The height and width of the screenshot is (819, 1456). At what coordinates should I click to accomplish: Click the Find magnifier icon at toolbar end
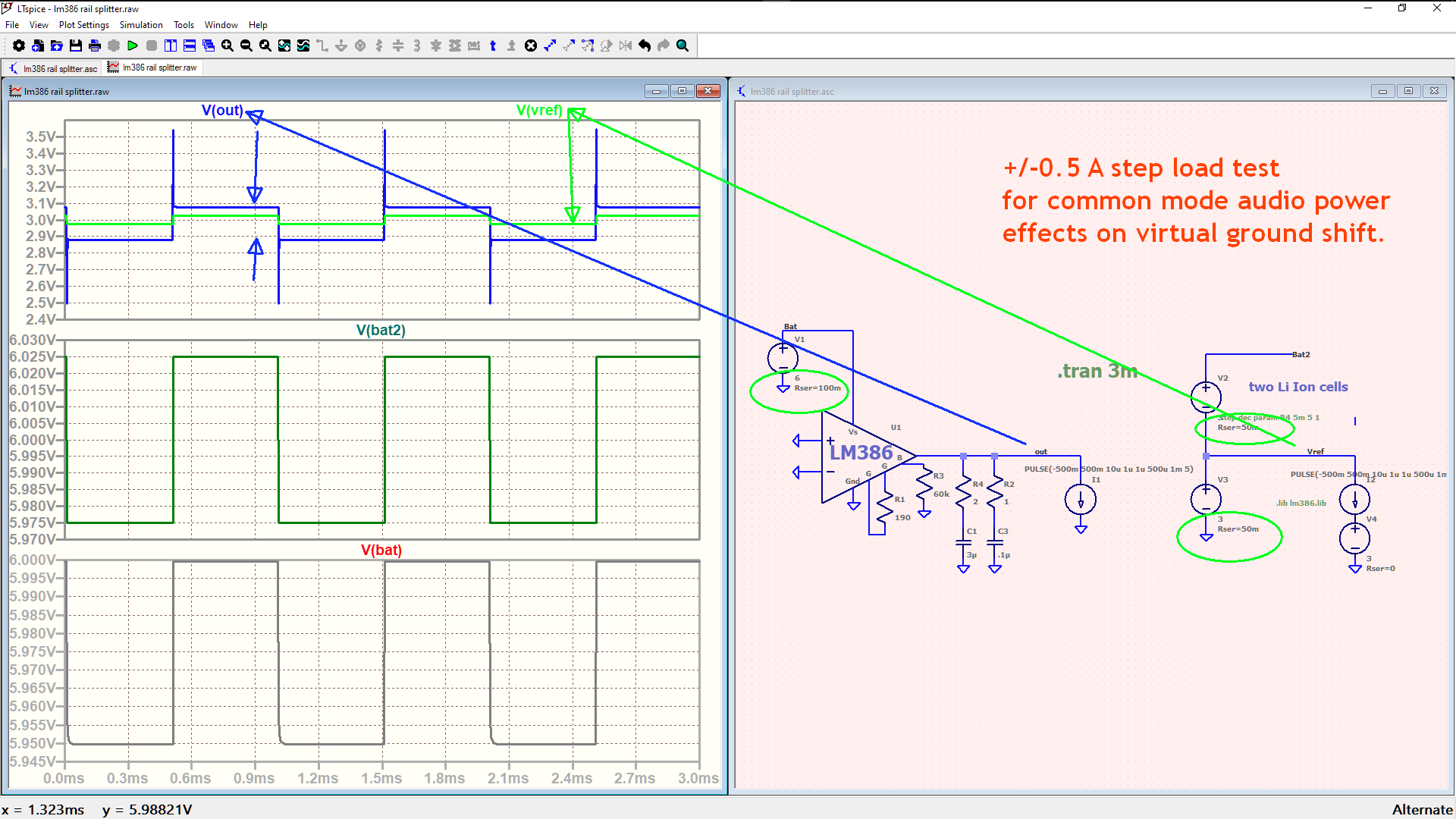[682, 45]
